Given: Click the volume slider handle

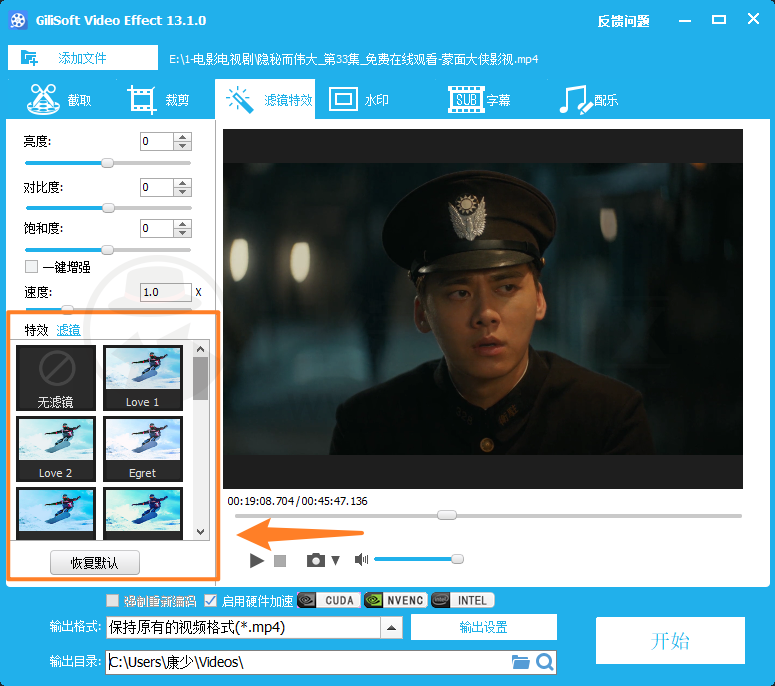Looking at the screenshot, I should tap(458, 559).
